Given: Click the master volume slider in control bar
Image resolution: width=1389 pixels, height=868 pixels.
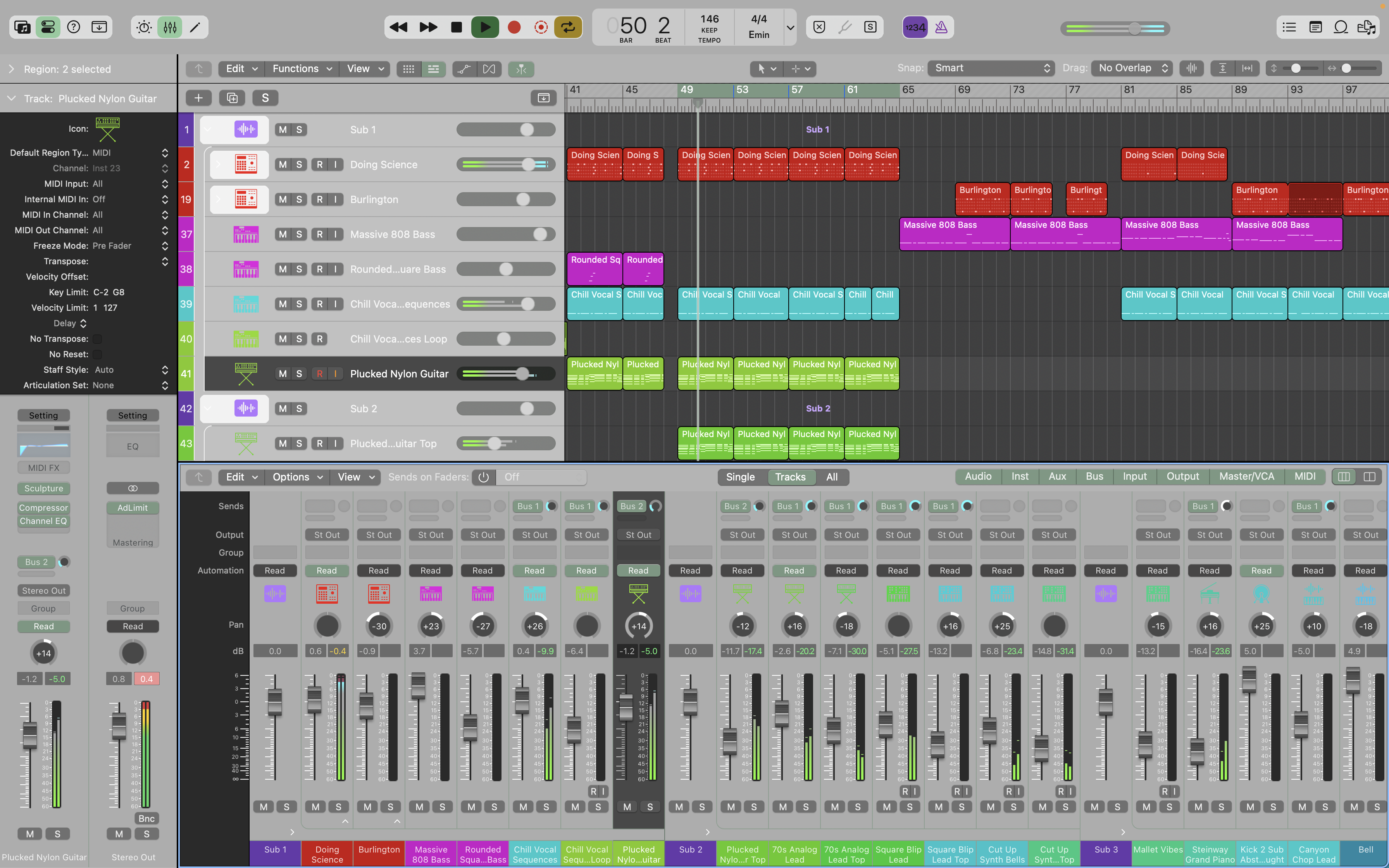Looking at the screenshot, I should (x=1115, y=28).
